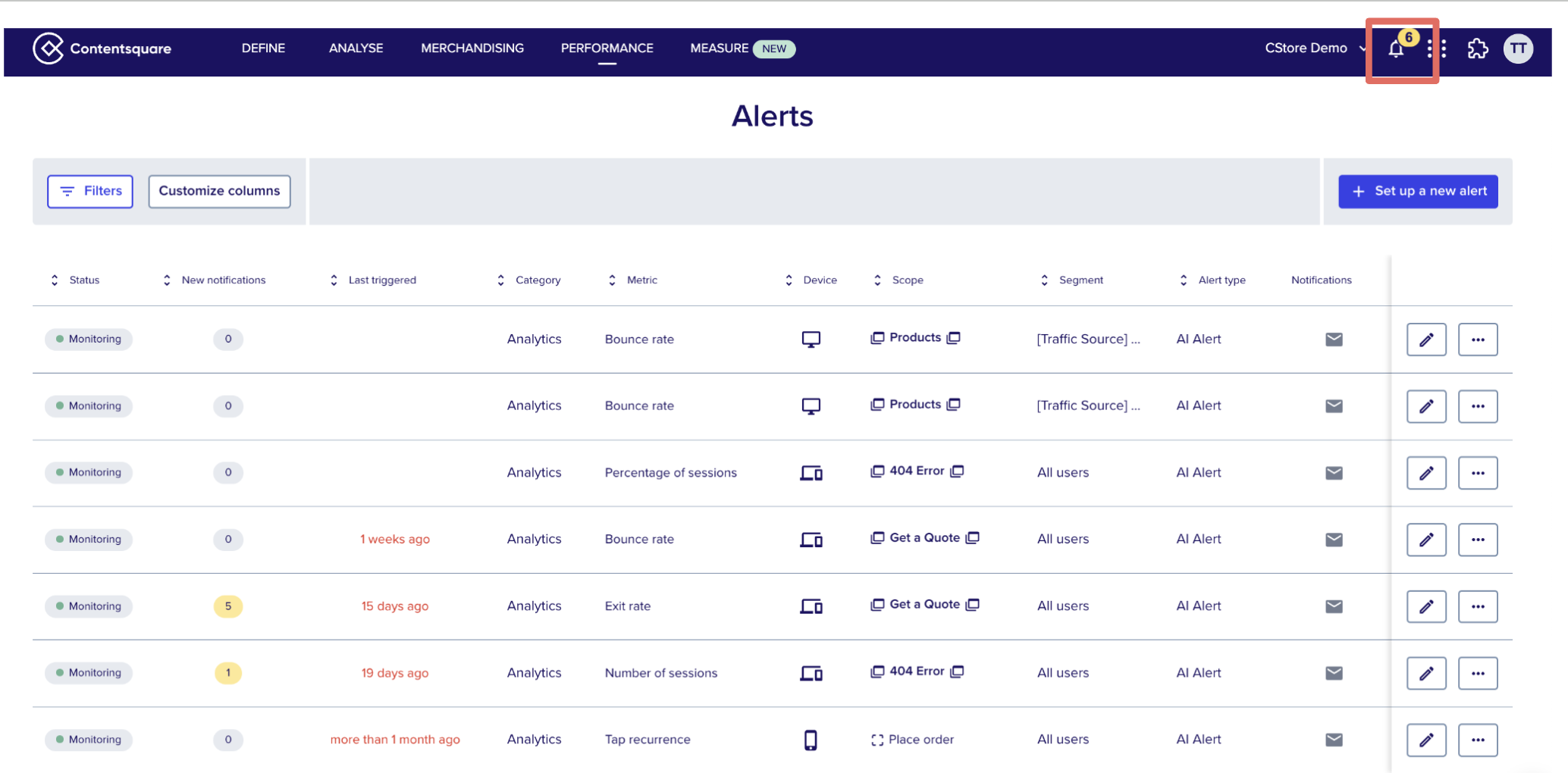Viewport: 1568px width, 773px height.
Task: Open the PERFORMANCE menu
Action: 607,49
